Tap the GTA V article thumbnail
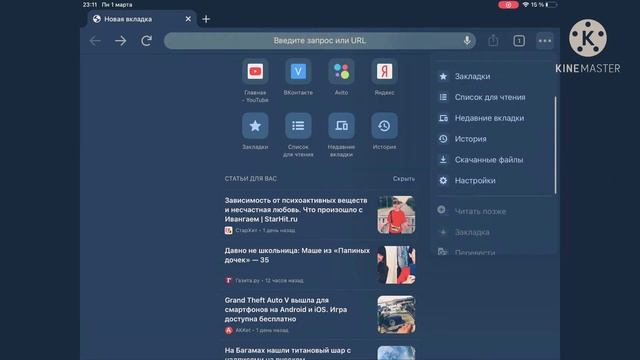 (396, 315)
